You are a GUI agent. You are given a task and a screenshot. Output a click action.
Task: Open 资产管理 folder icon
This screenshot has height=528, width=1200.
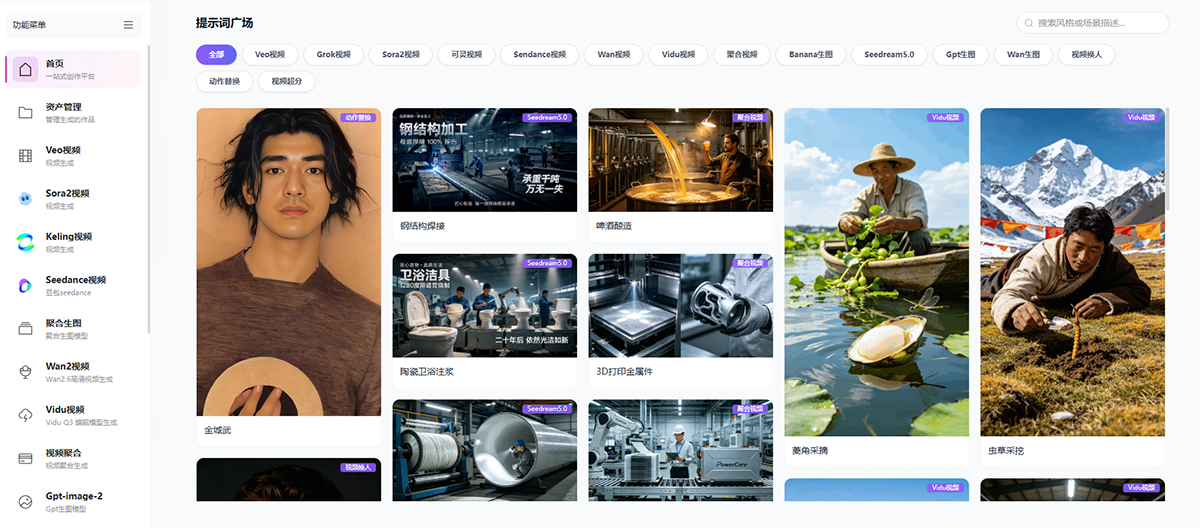point(25,112)
